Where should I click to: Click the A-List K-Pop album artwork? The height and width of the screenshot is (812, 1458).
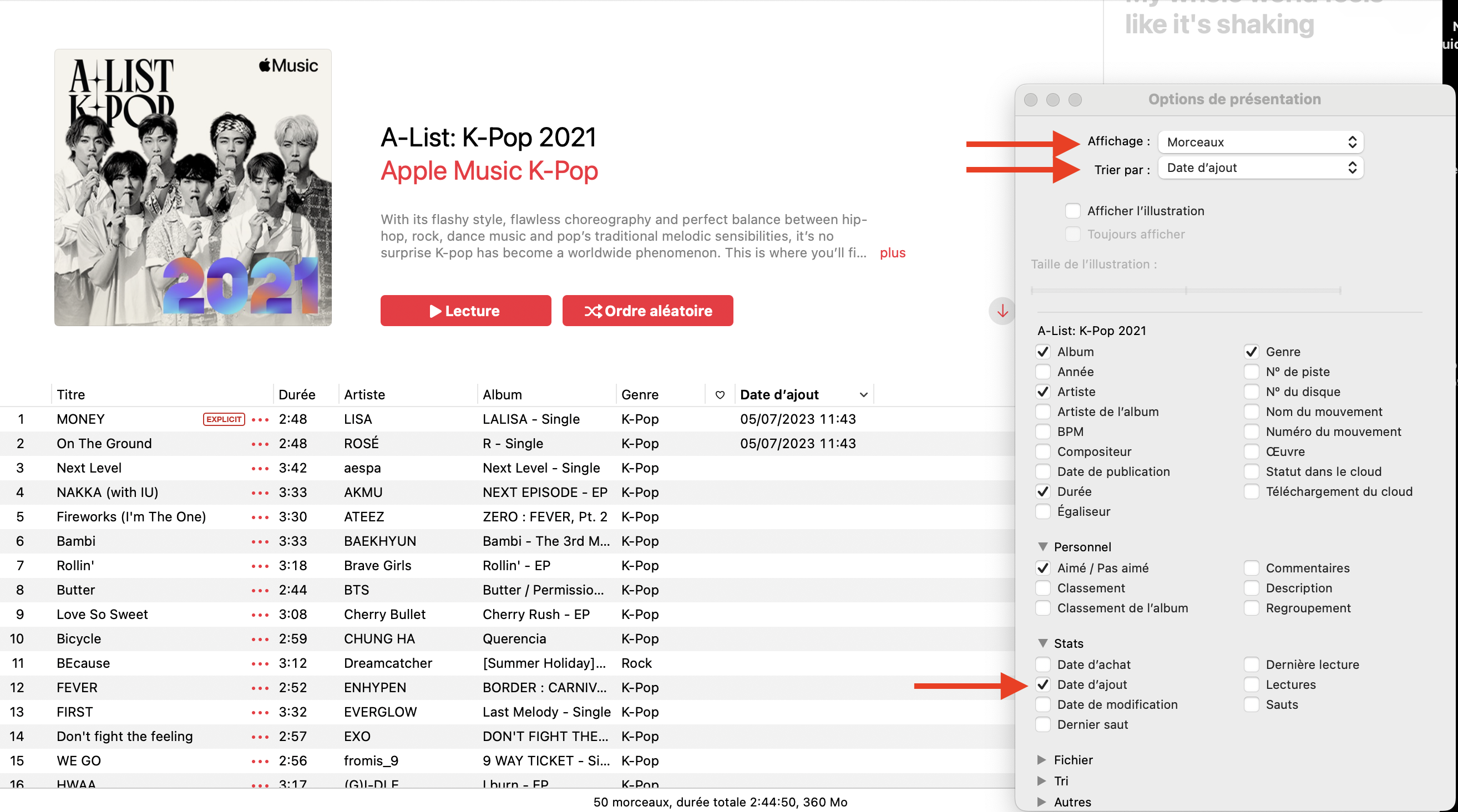[193, 187]
